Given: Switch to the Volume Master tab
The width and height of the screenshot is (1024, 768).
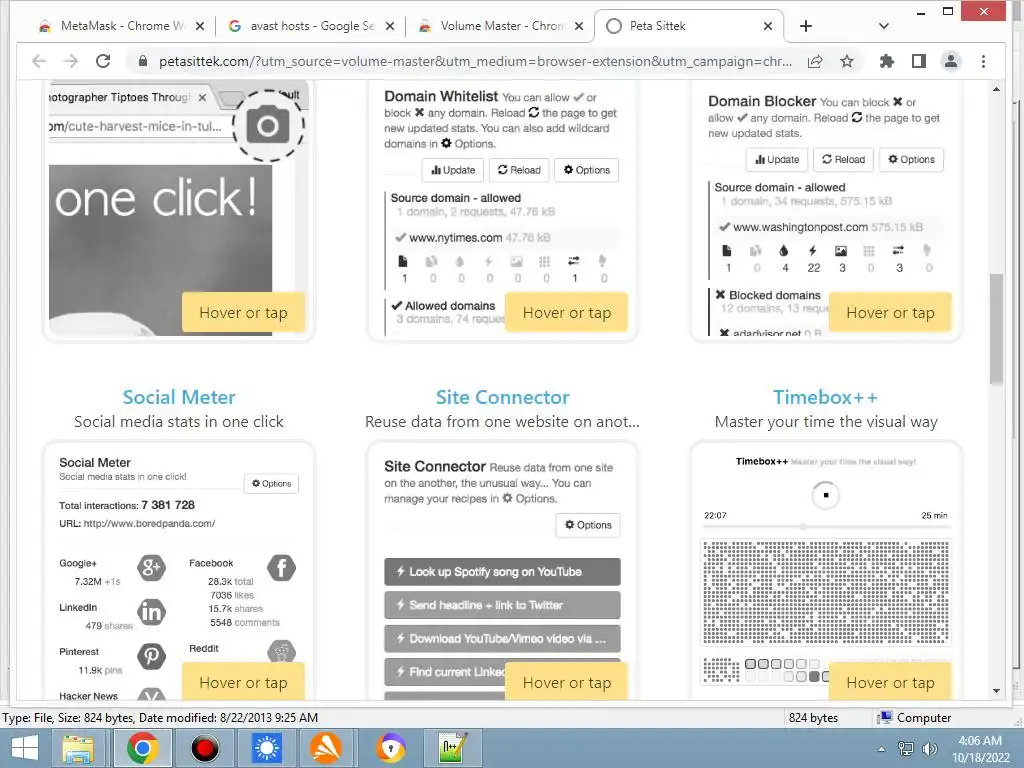Looking at the screenshot, I should point(502,26).
